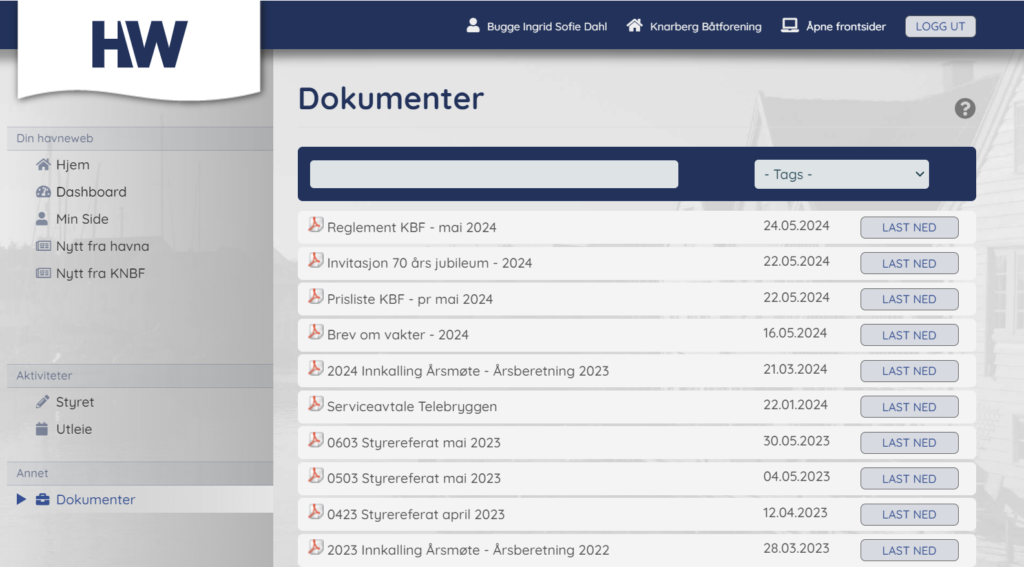Viewport: 1024px width, 567px height.
Task: Download 0423 Styrereferat april 2023
Action: (909, 515)
